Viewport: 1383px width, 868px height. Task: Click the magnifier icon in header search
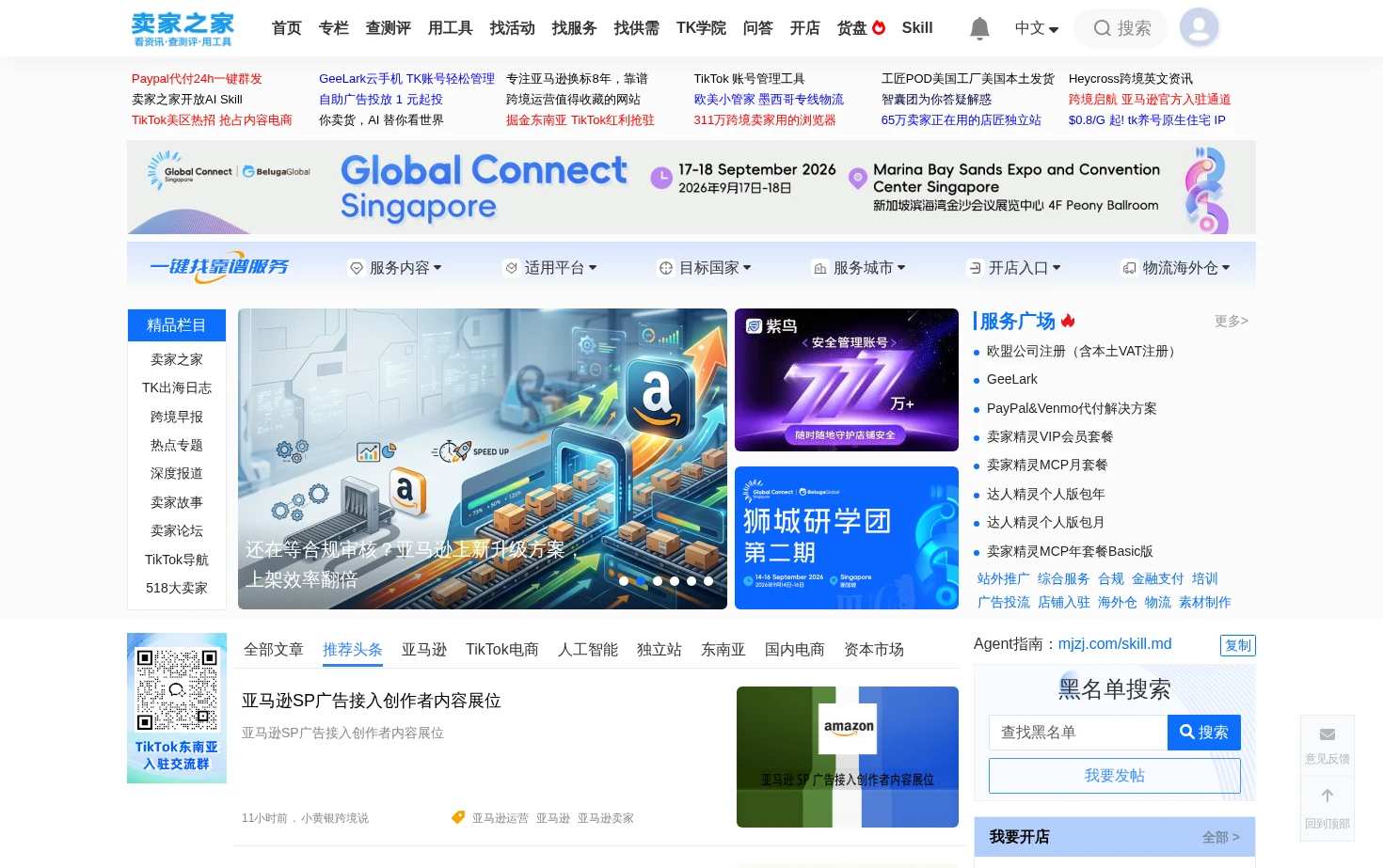click(1102, 28)
